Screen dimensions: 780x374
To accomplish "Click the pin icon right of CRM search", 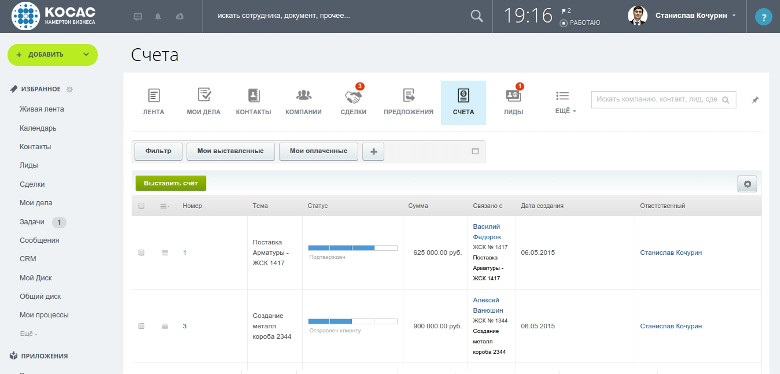I will [x=755, y=99].
